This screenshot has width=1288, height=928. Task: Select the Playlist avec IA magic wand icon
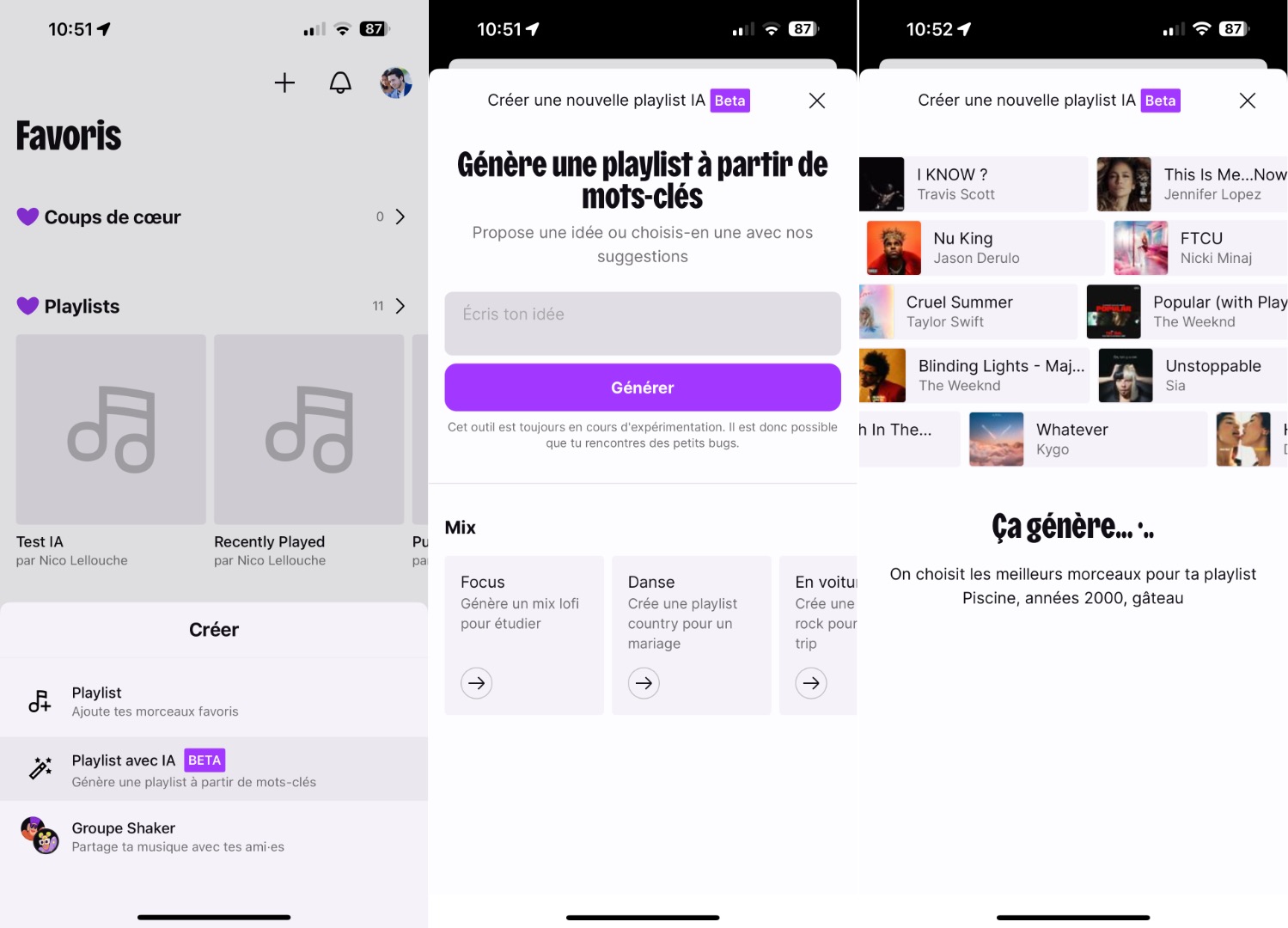tap(40, 768)
